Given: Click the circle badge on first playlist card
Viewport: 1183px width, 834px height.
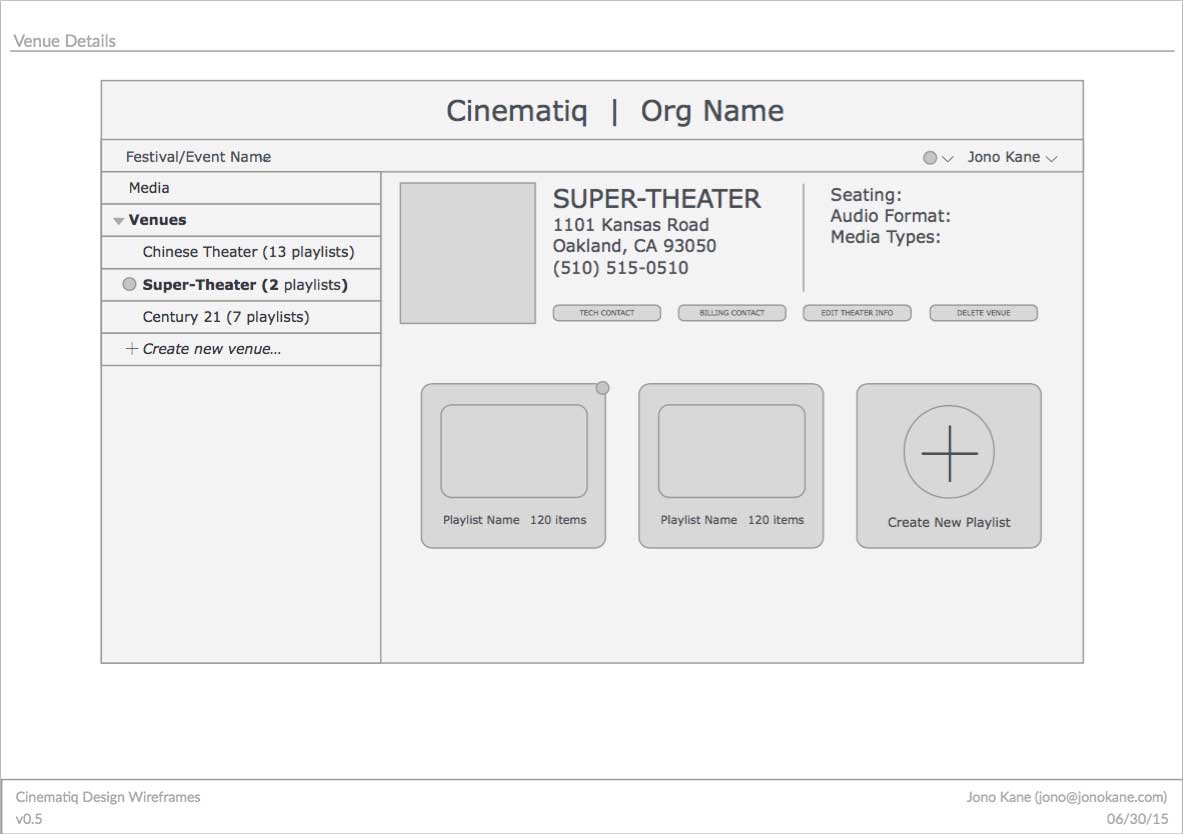Looking at the screenshot, I should pyautogui.click(x=602, y=388).
